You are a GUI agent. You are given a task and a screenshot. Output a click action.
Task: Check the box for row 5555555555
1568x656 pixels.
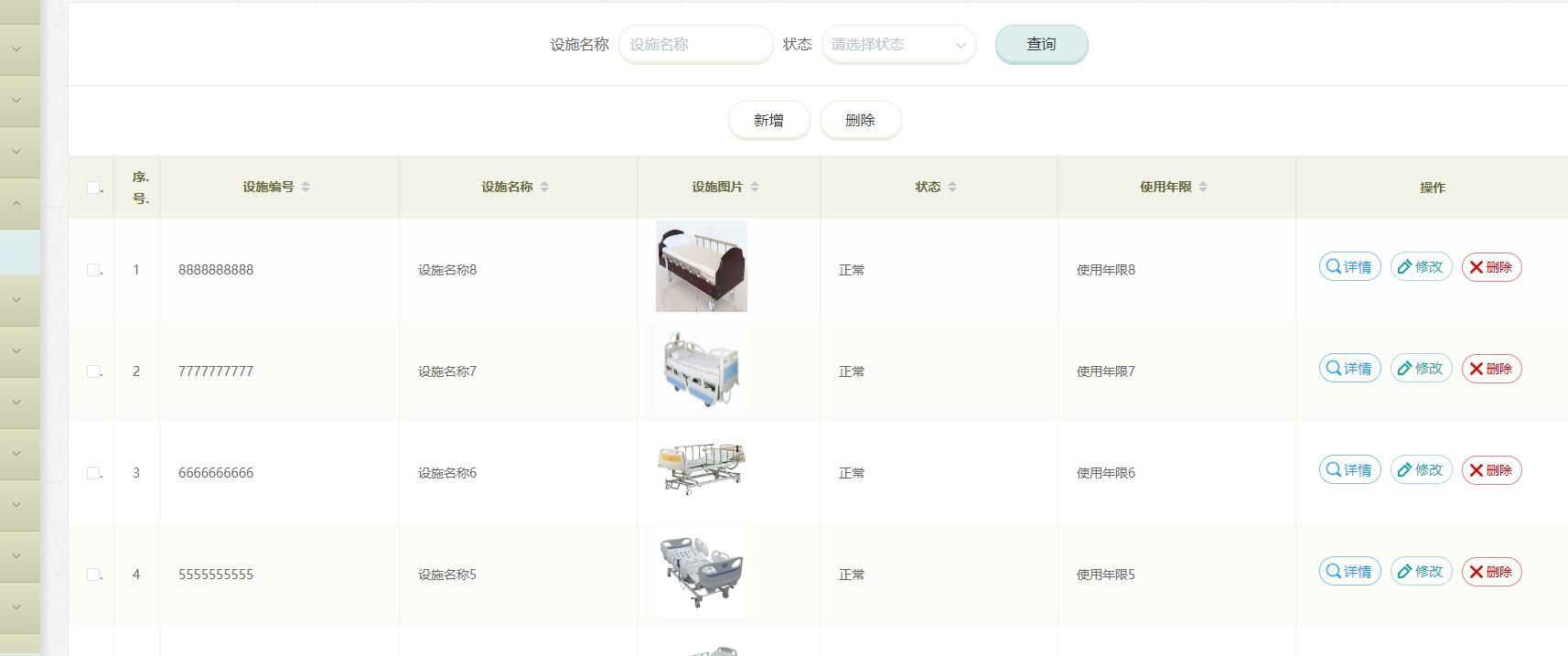pyautogui.click(x=93, y=575)
